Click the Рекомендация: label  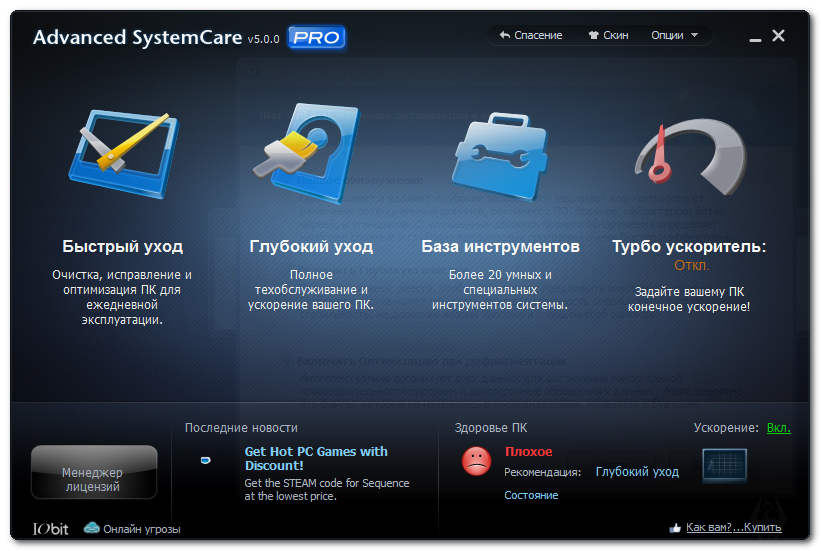(x=542, y=472)
